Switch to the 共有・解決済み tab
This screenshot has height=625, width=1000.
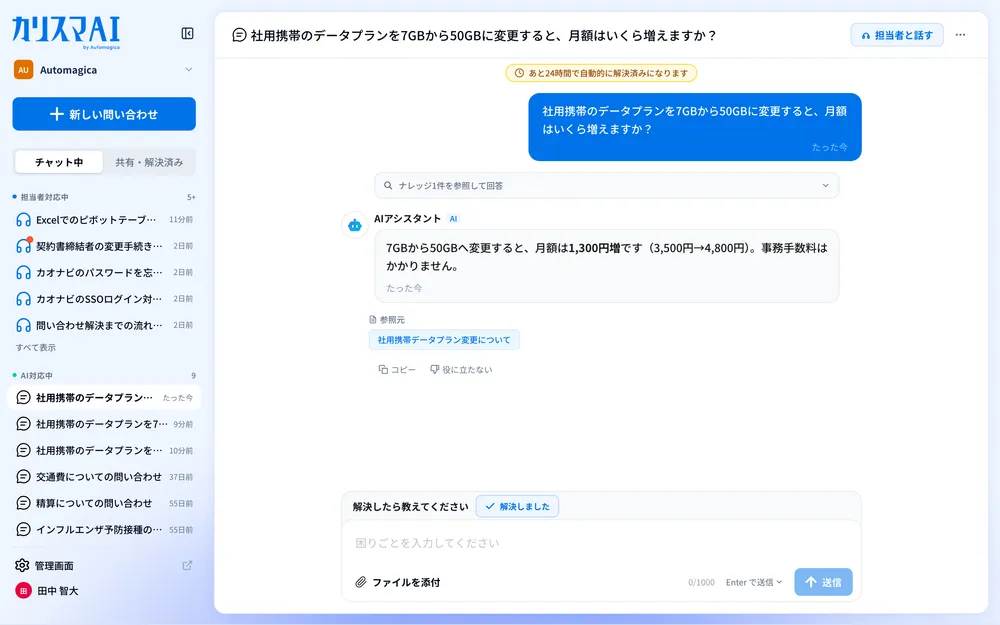click(x=149, y=162)
